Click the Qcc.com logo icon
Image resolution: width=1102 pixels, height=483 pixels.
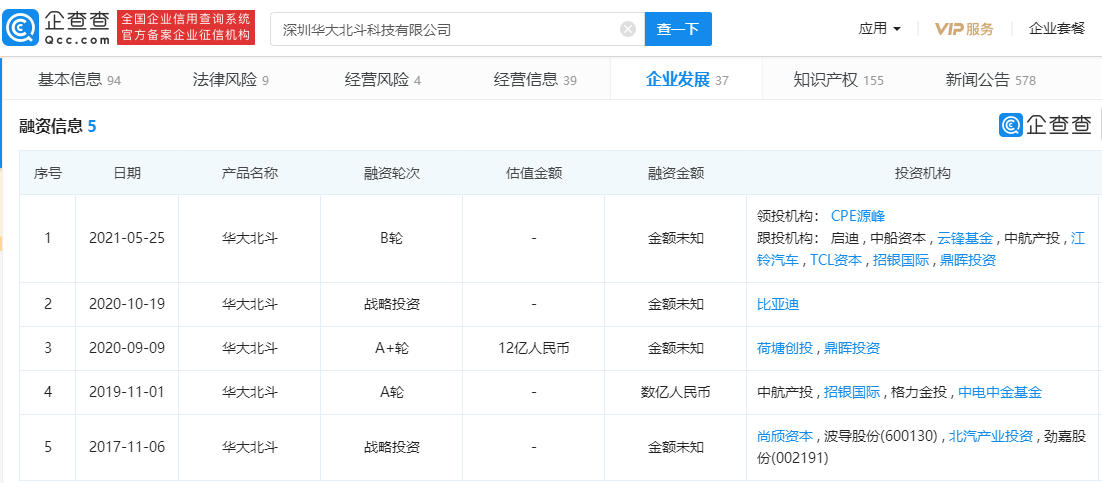click(21, 28)
